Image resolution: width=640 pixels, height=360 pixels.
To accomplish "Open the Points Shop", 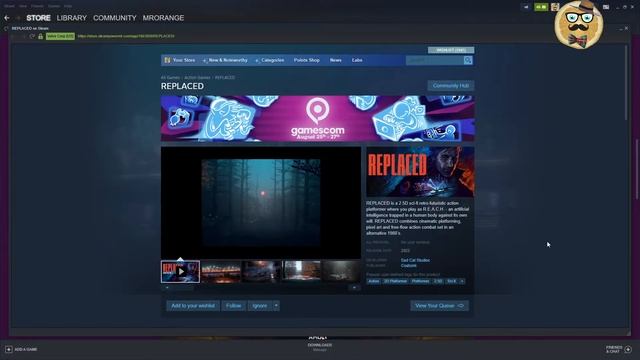I will [307, 60].
